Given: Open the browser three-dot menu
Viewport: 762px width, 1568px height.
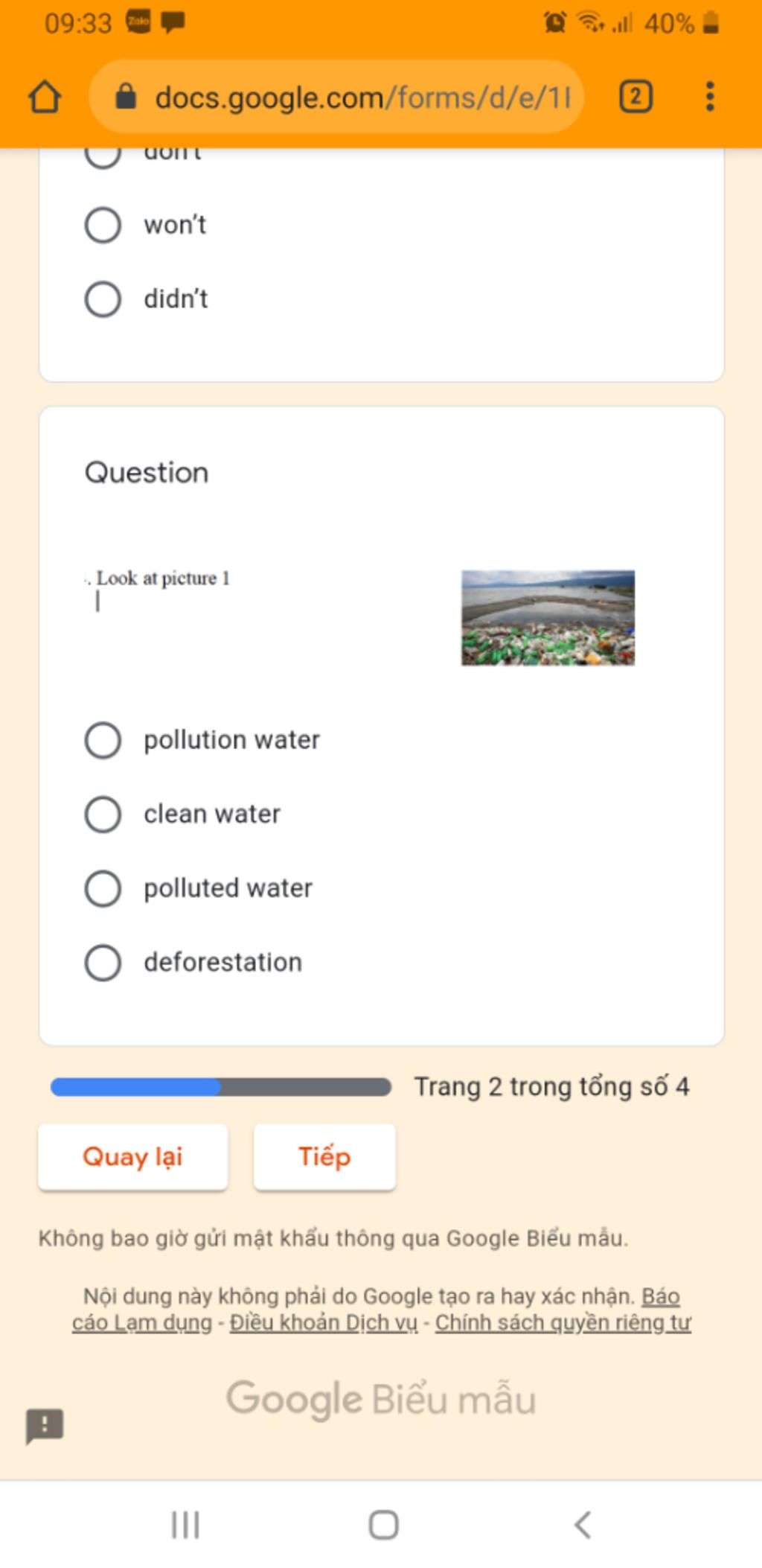Looking at the screenshot, I should [x=710, y=97].
